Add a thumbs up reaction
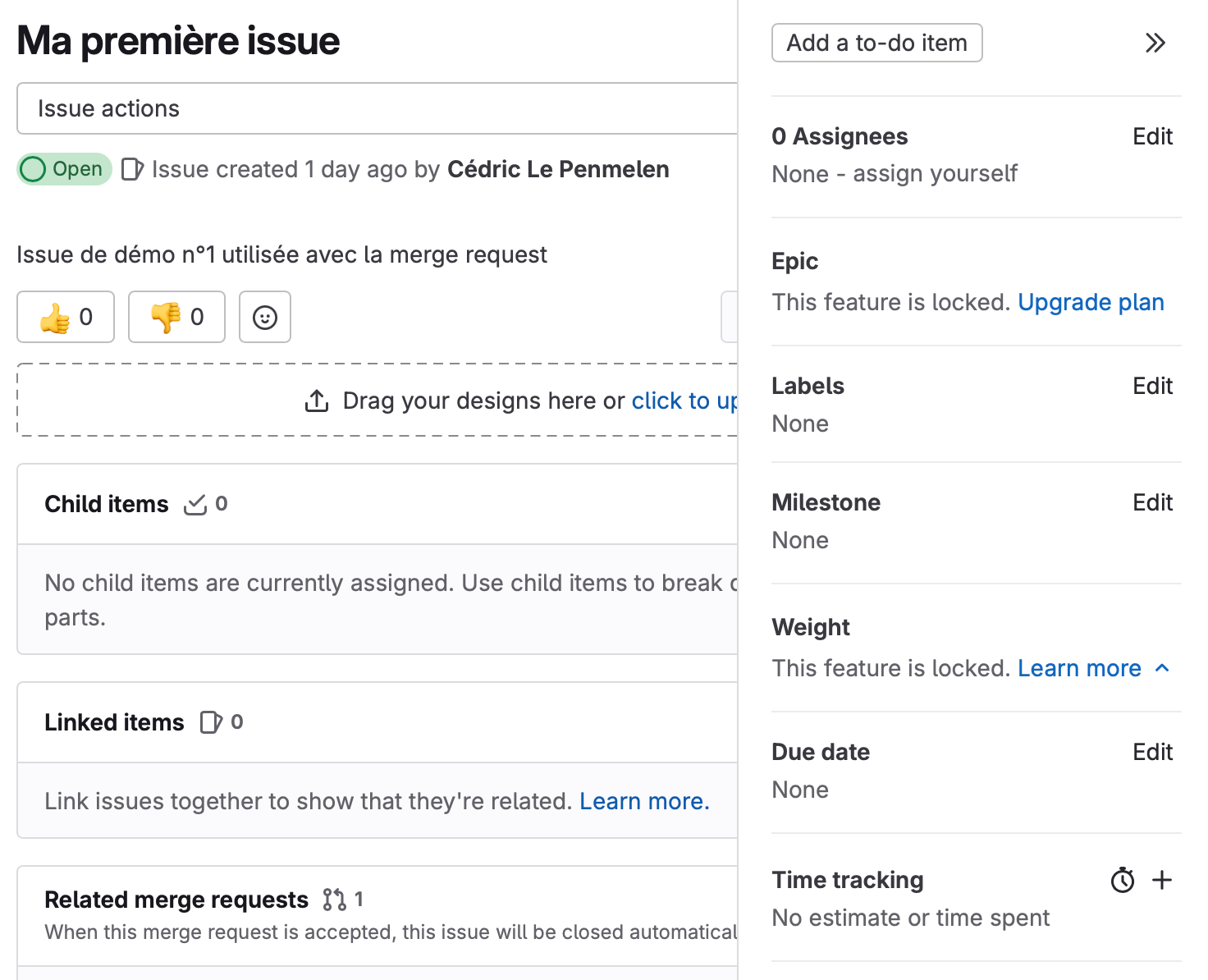Image resolution: width=1208 pixels, height=980 pixels. (x=65, y=317)
